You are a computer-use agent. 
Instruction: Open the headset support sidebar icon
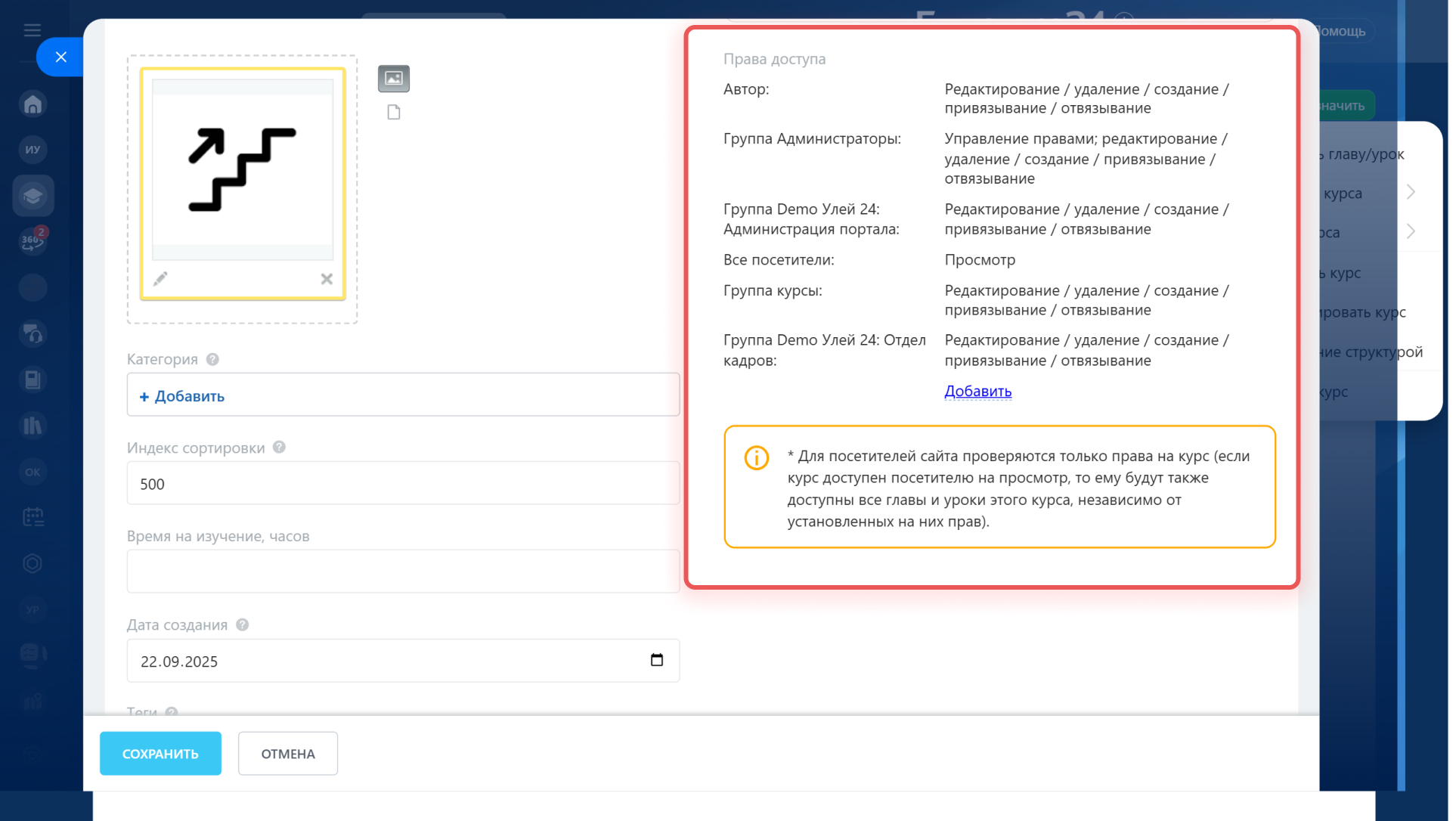33,333
